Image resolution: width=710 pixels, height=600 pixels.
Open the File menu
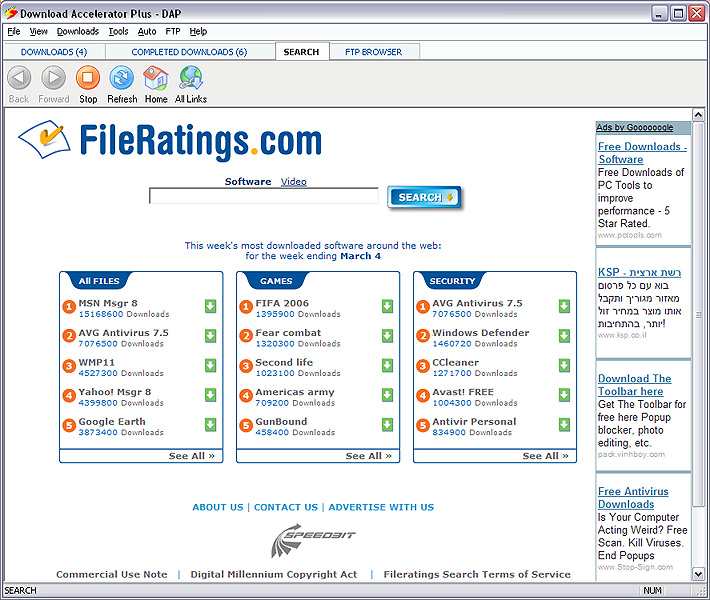pyautogui.click(x=14, y=31)
